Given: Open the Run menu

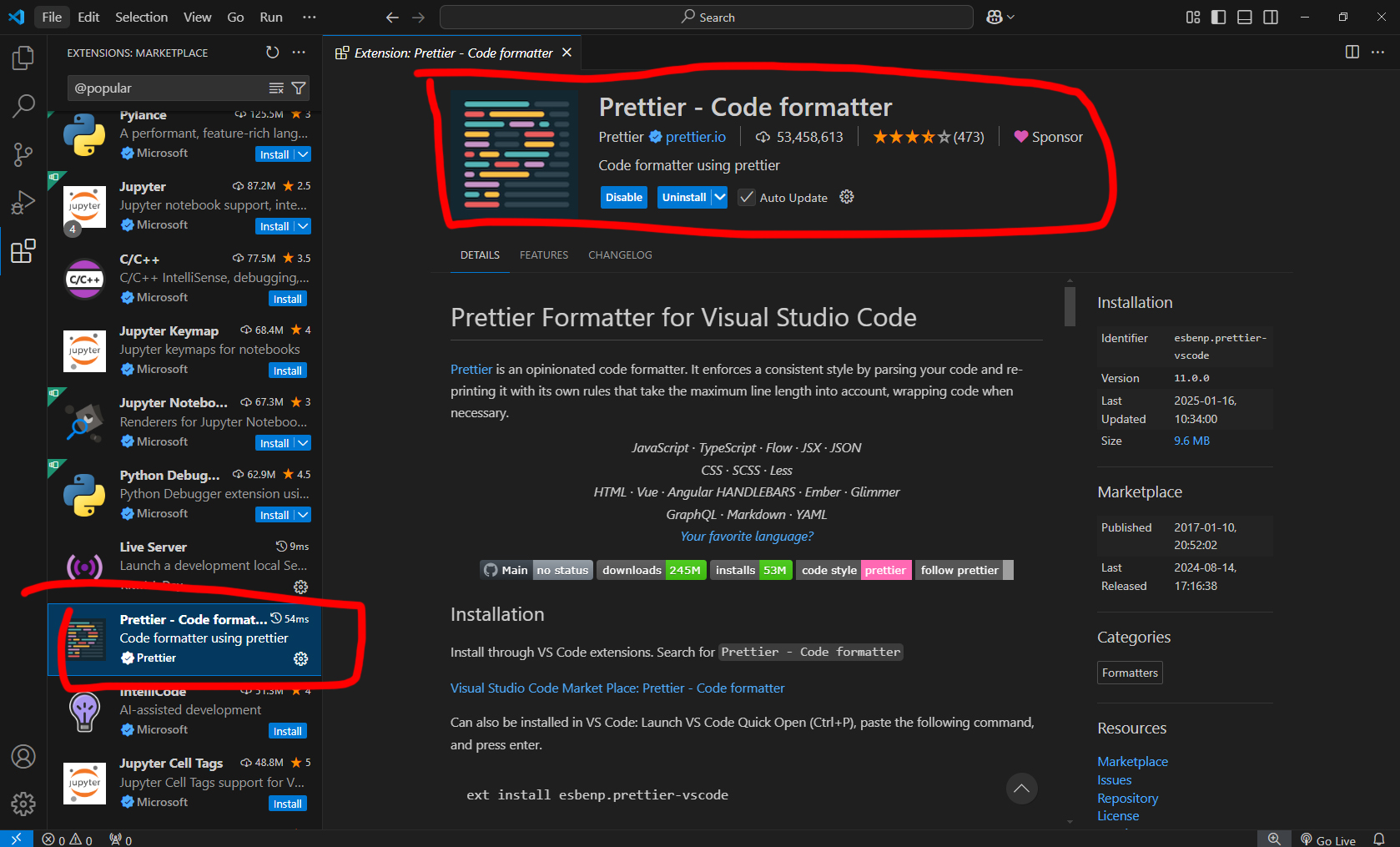Looking at the screenshot, I should point(271,17).
